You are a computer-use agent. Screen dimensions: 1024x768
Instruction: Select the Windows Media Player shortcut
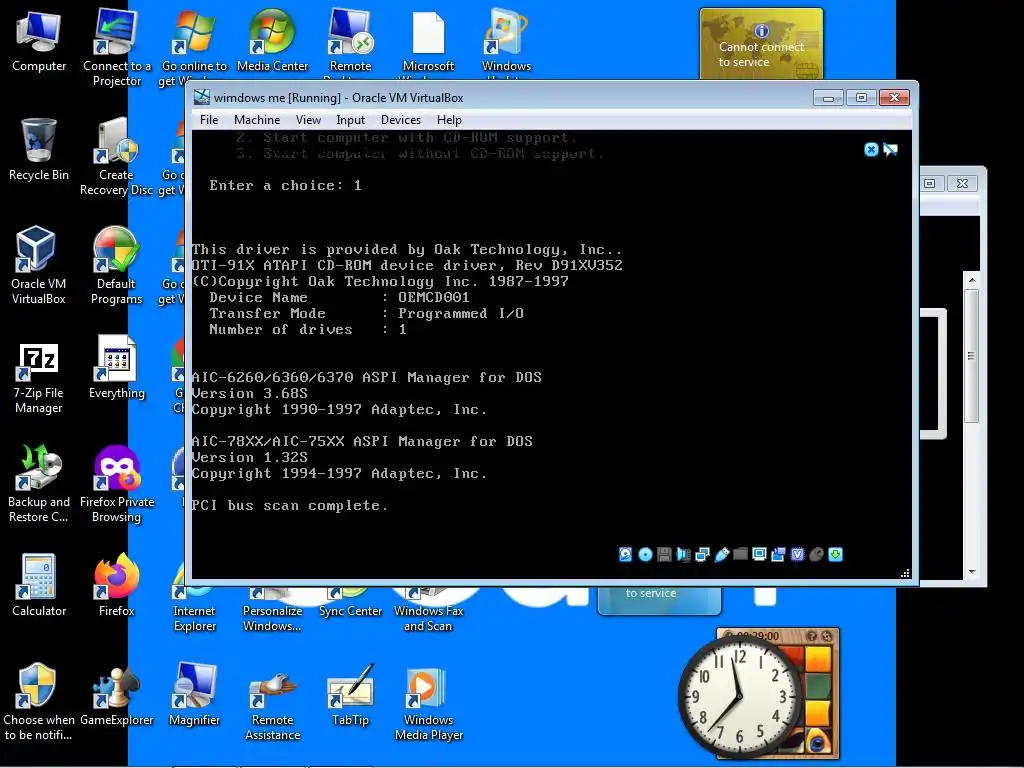(428, 704)
